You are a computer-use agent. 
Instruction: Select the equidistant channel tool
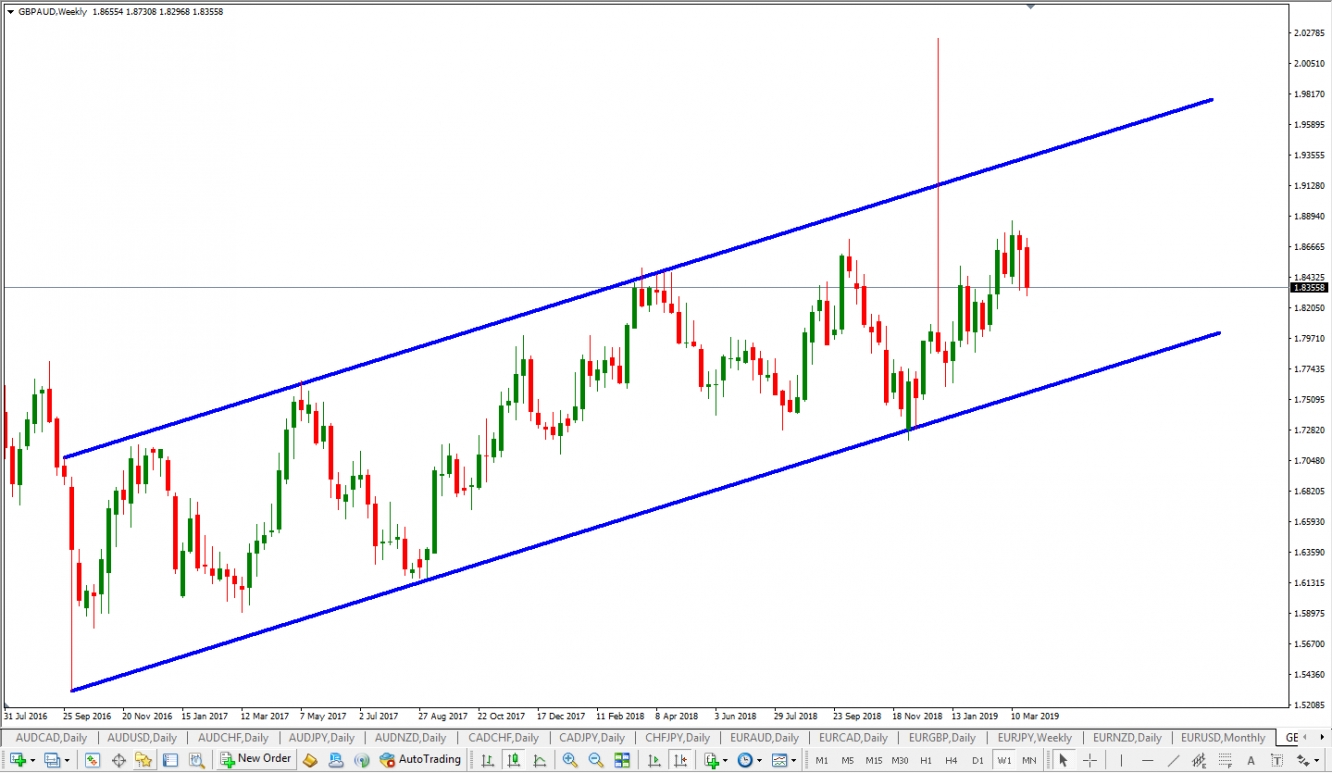1199,760
